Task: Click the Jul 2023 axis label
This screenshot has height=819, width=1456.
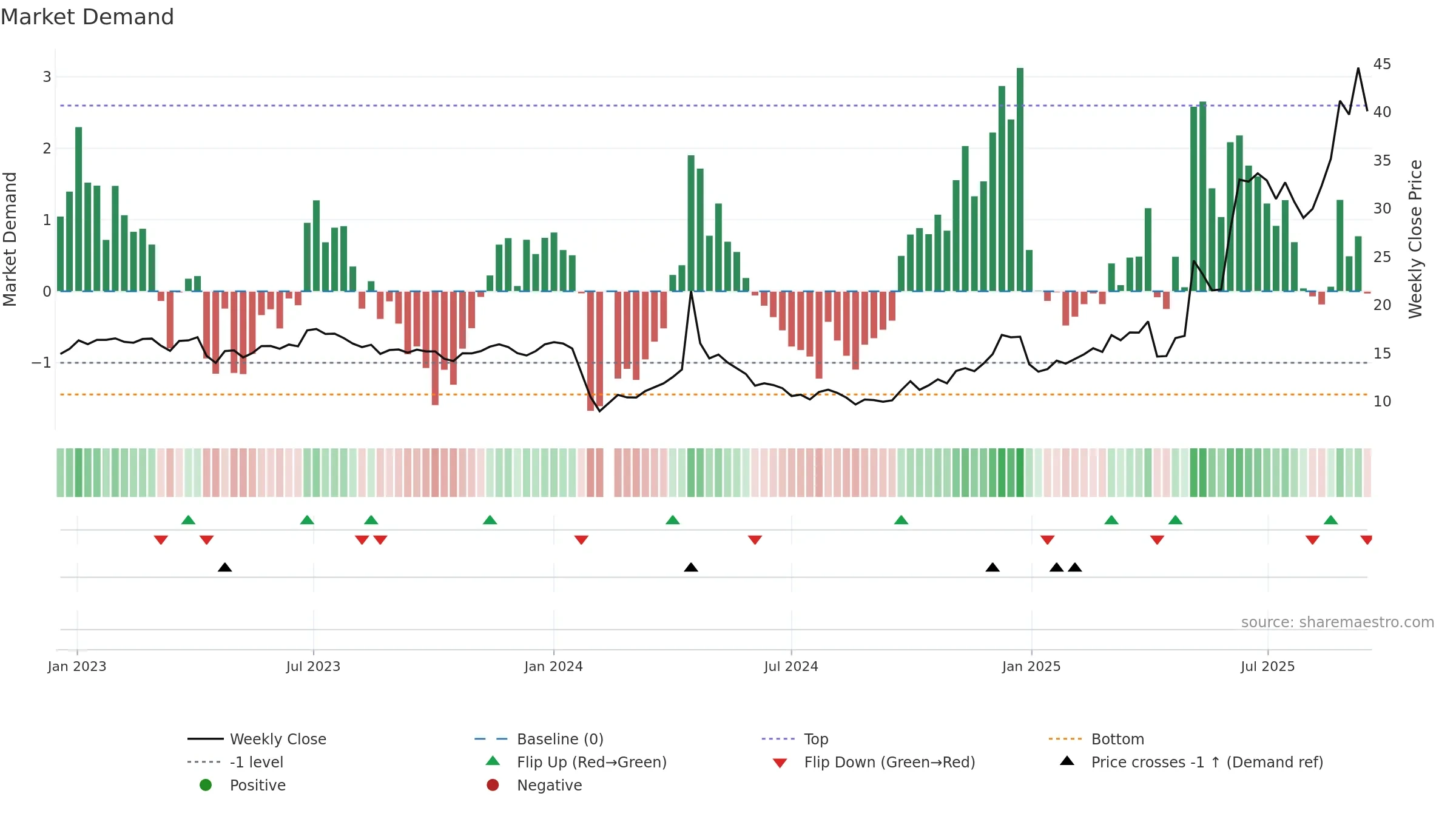Action: (313, 666)
